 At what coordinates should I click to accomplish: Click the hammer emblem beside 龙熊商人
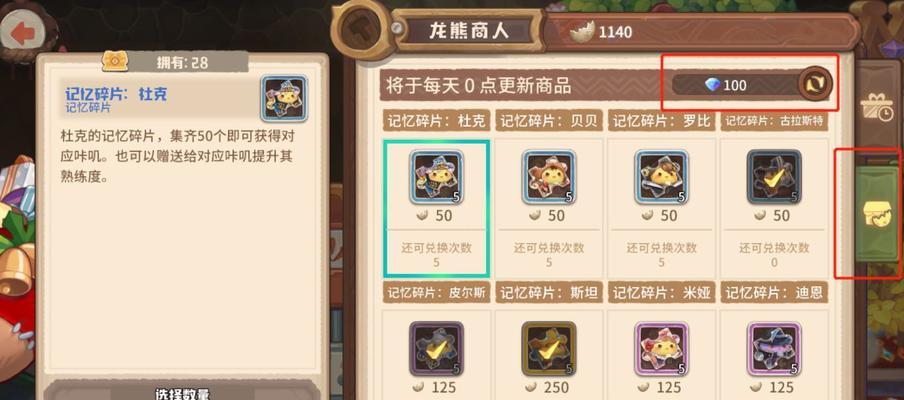click(361, 27)
